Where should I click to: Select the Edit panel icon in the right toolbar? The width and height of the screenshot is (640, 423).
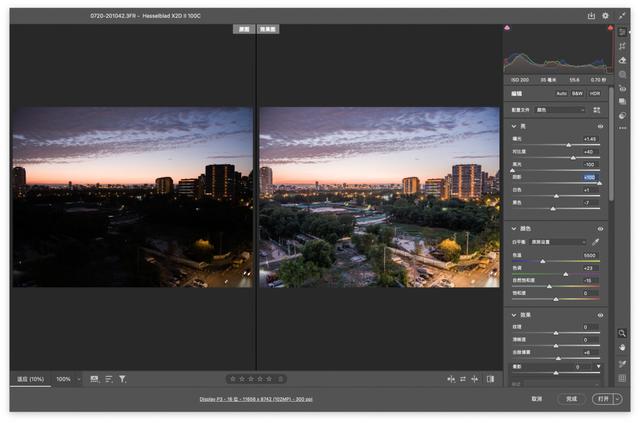coord(622,32)
